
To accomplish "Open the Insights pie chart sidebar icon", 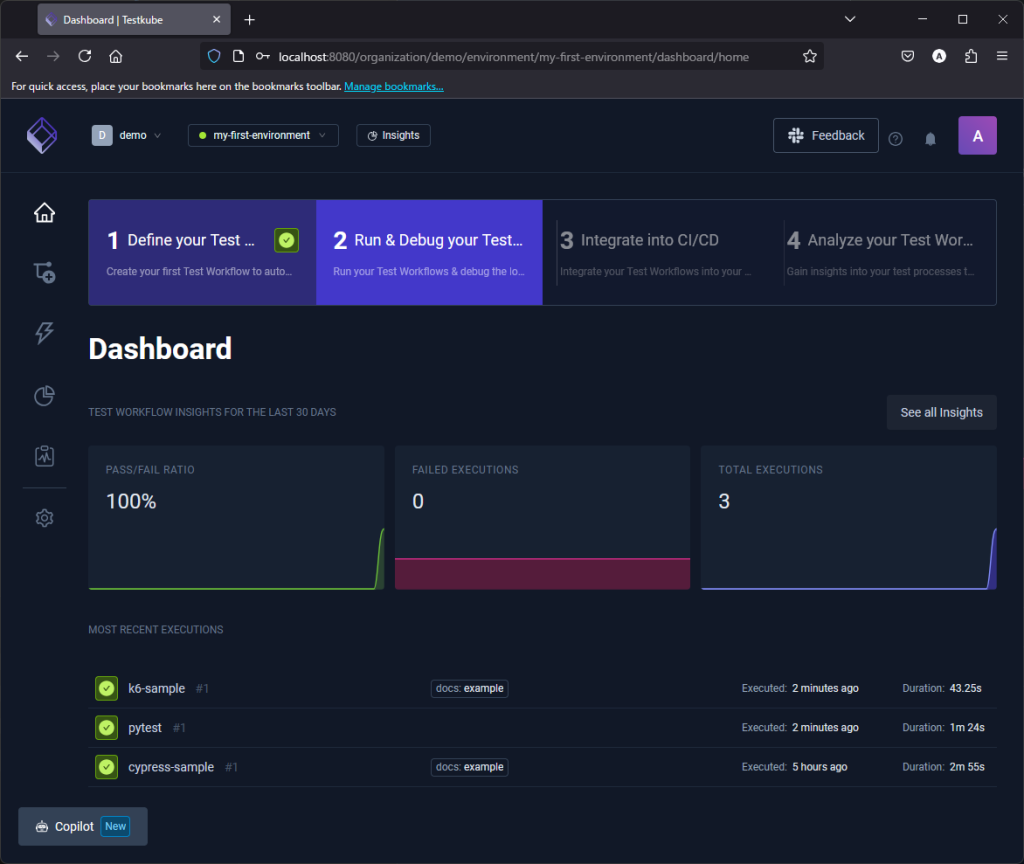I will point(44,396).
